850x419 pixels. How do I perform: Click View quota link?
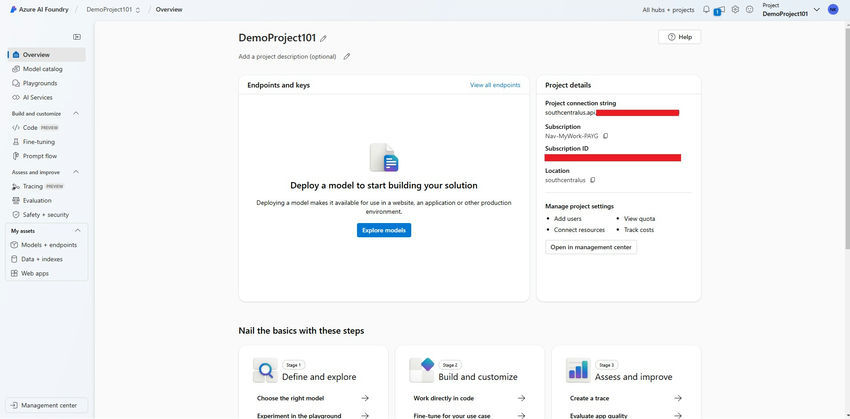click(x=639, y=218)
